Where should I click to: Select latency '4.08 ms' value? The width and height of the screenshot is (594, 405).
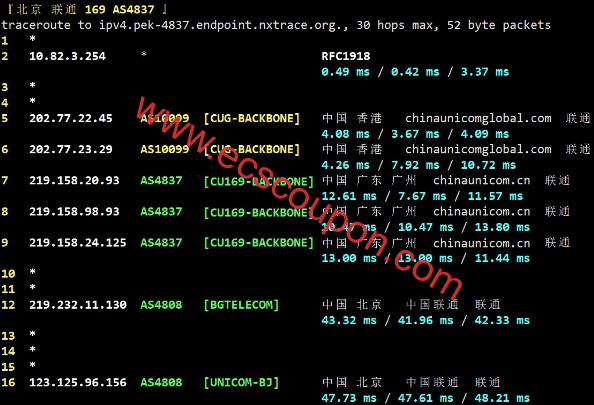[345, 134]
